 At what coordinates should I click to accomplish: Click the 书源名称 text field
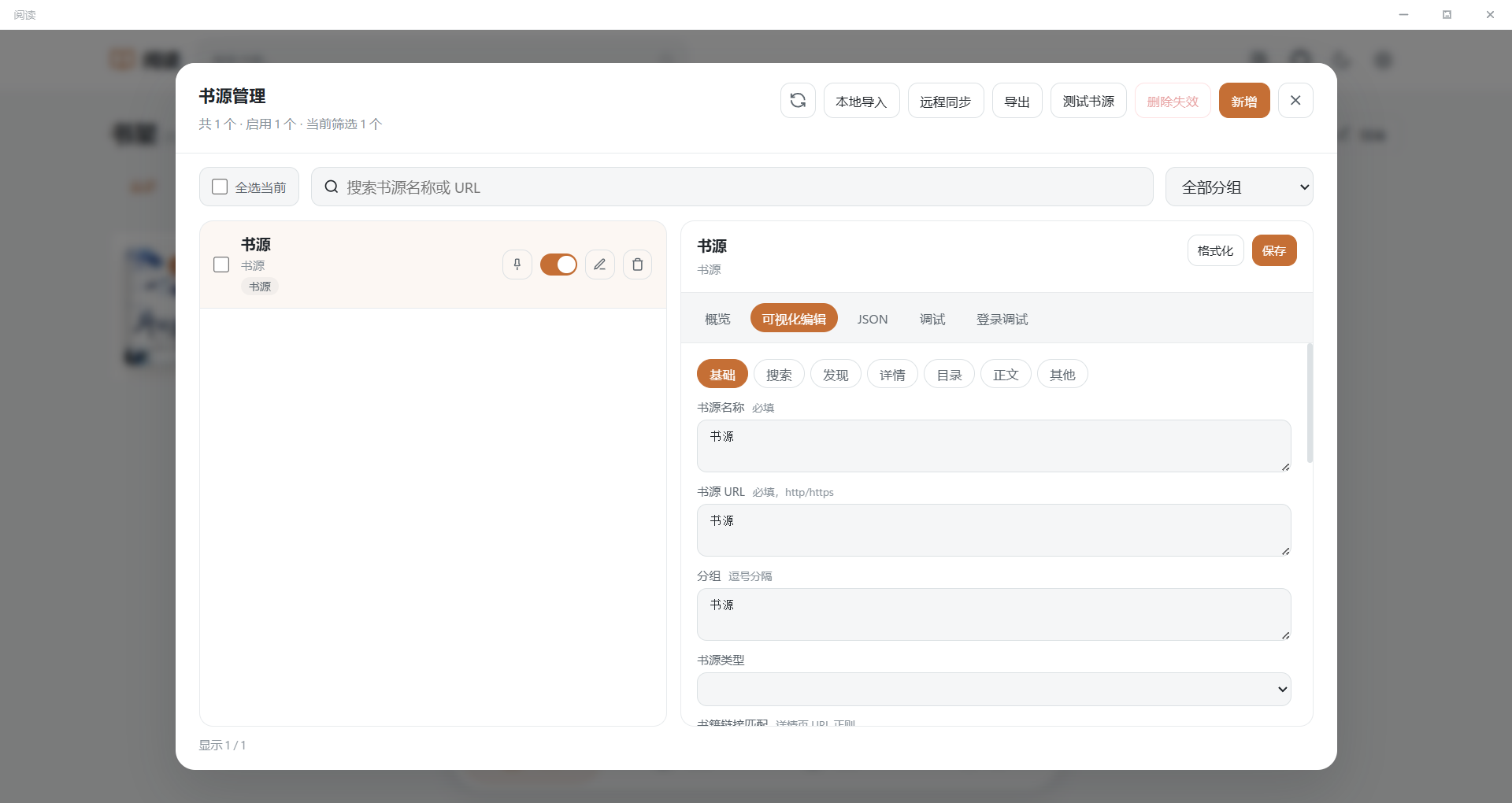tap(994, 446)
